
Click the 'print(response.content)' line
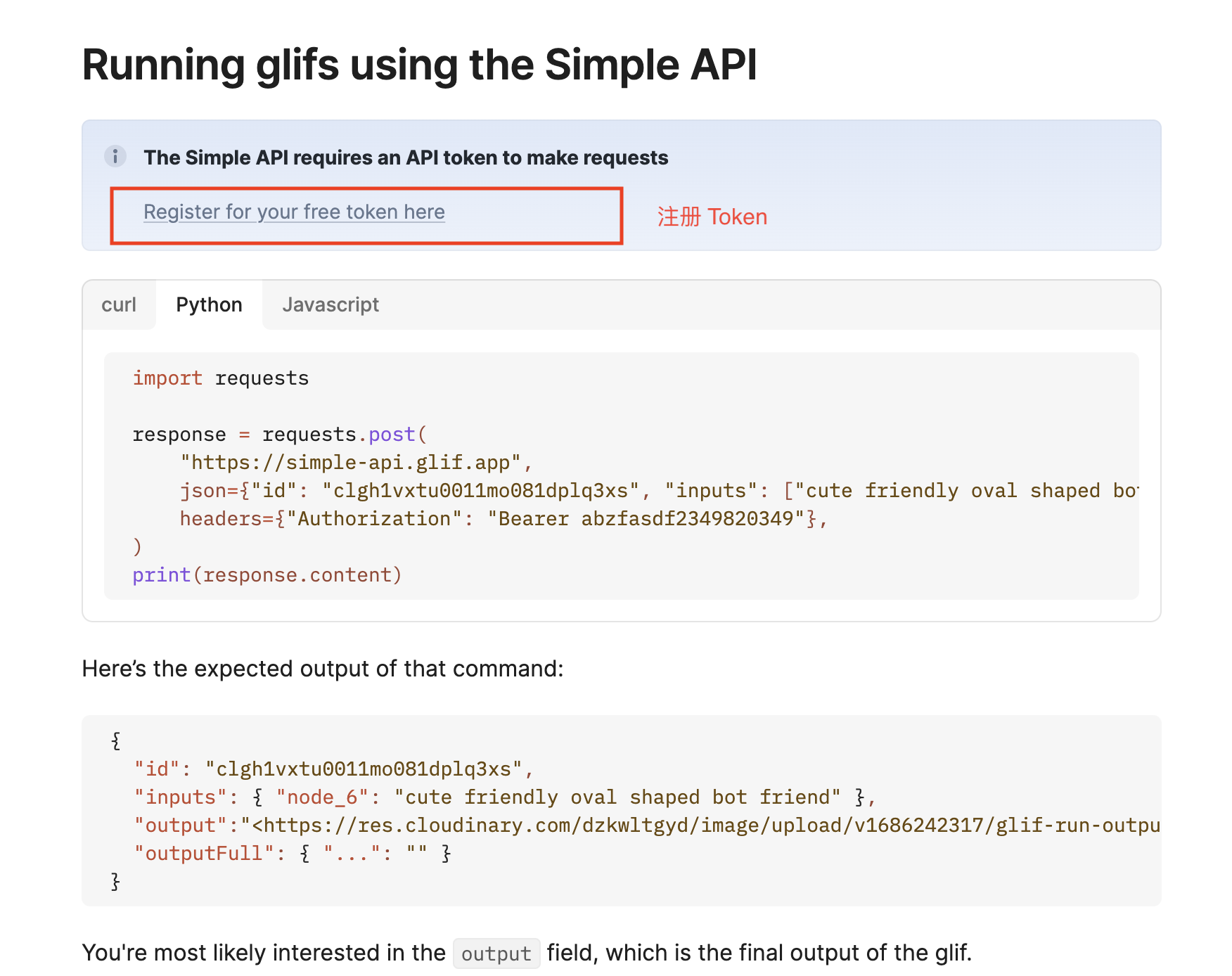267,575
